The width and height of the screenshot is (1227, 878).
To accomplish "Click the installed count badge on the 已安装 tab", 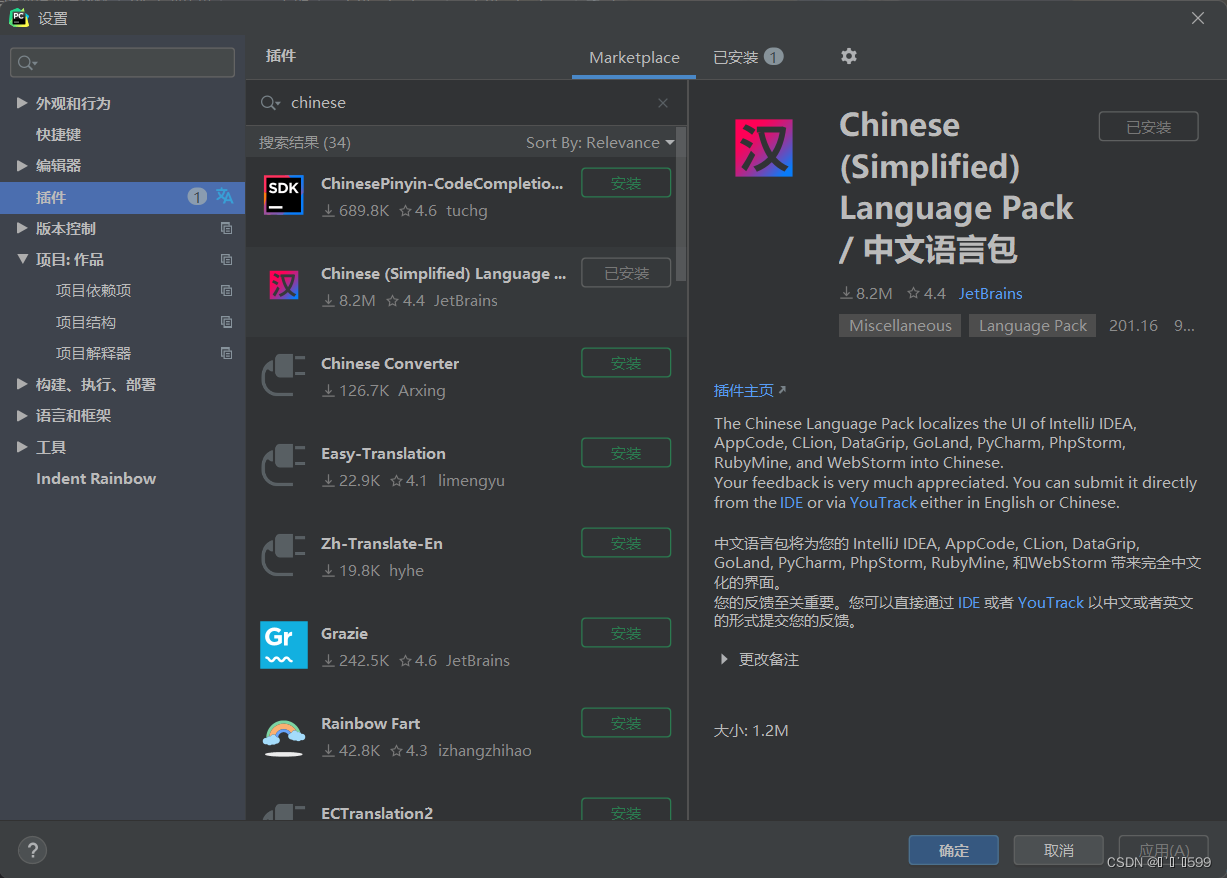I will 773,57.
